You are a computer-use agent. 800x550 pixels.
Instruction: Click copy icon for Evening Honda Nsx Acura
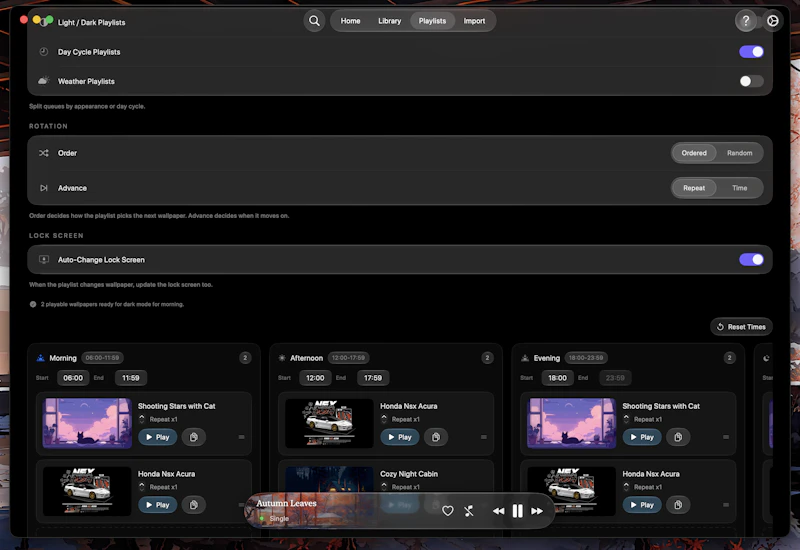(x=678, y=505)
